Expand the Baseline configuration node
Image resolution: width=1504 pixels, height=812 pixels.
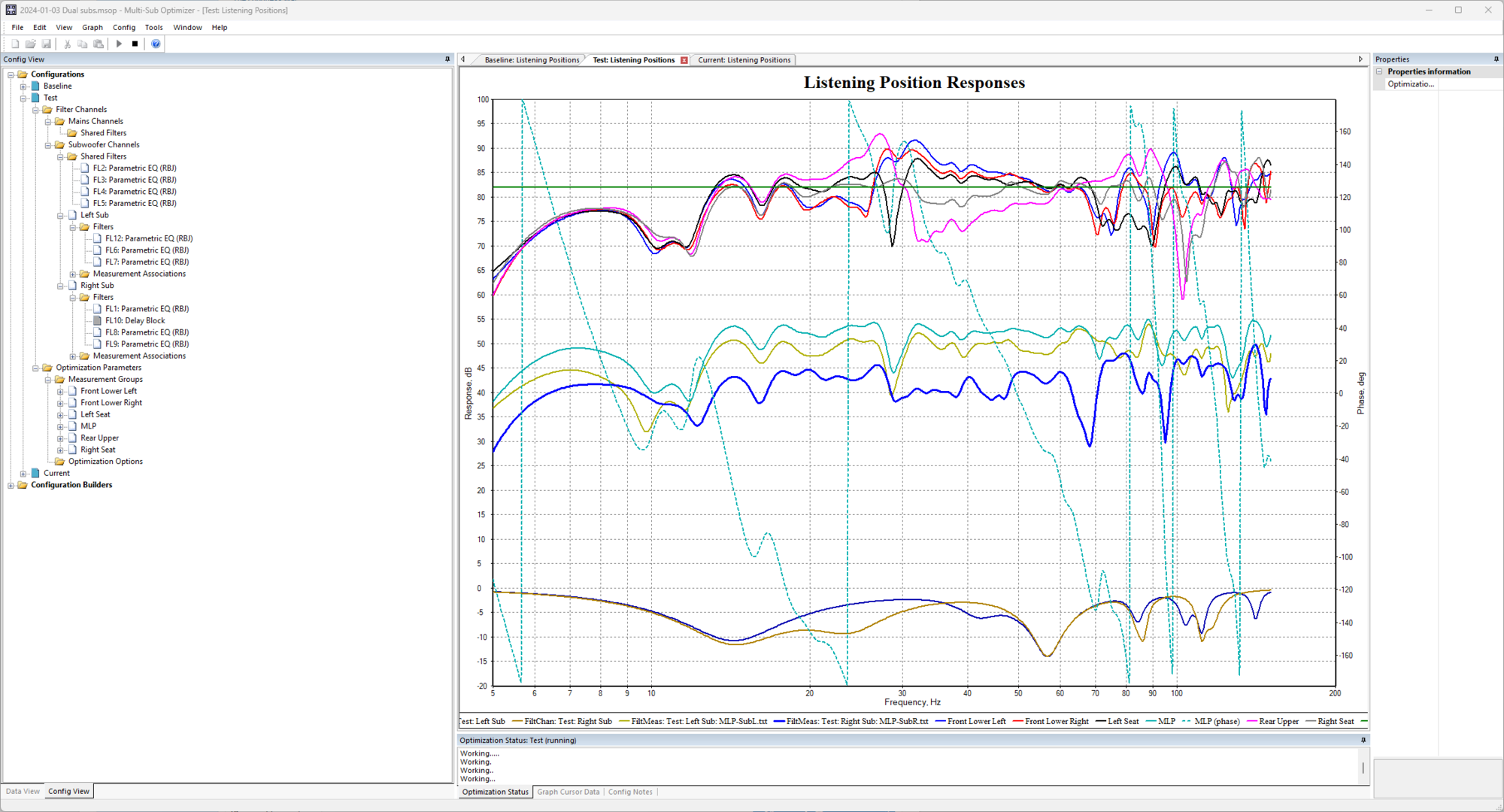[x=23, y=86]
